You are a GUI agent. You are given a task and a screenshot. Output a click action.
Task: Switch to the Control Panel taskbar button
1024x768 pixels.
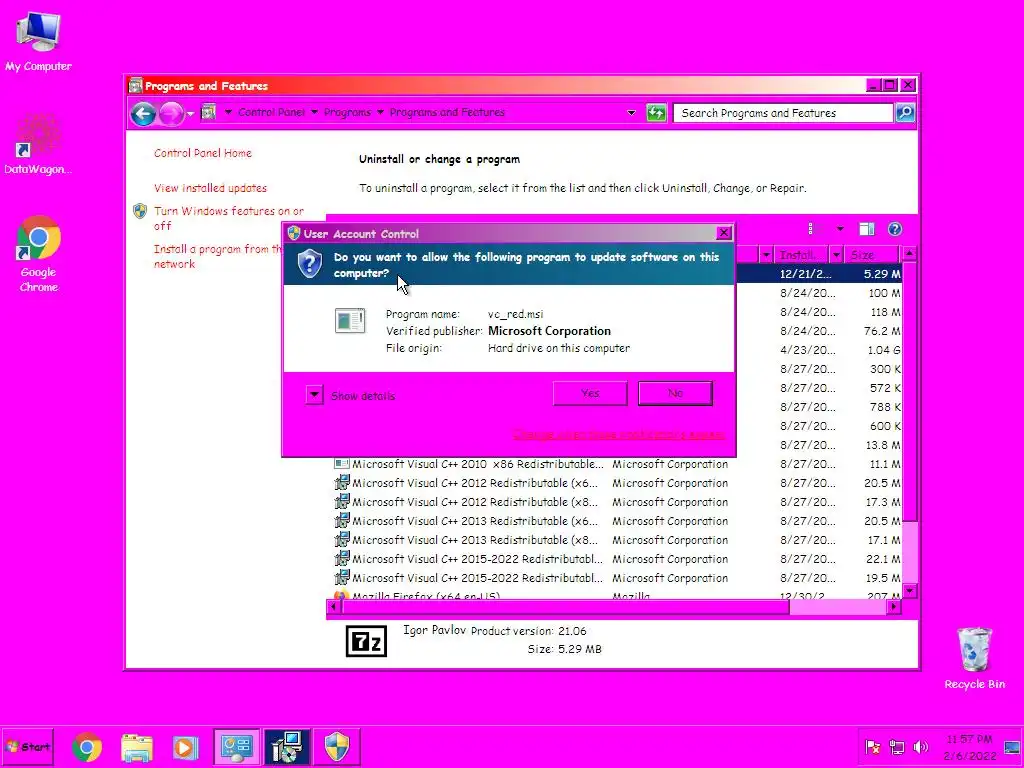(236, 747)
